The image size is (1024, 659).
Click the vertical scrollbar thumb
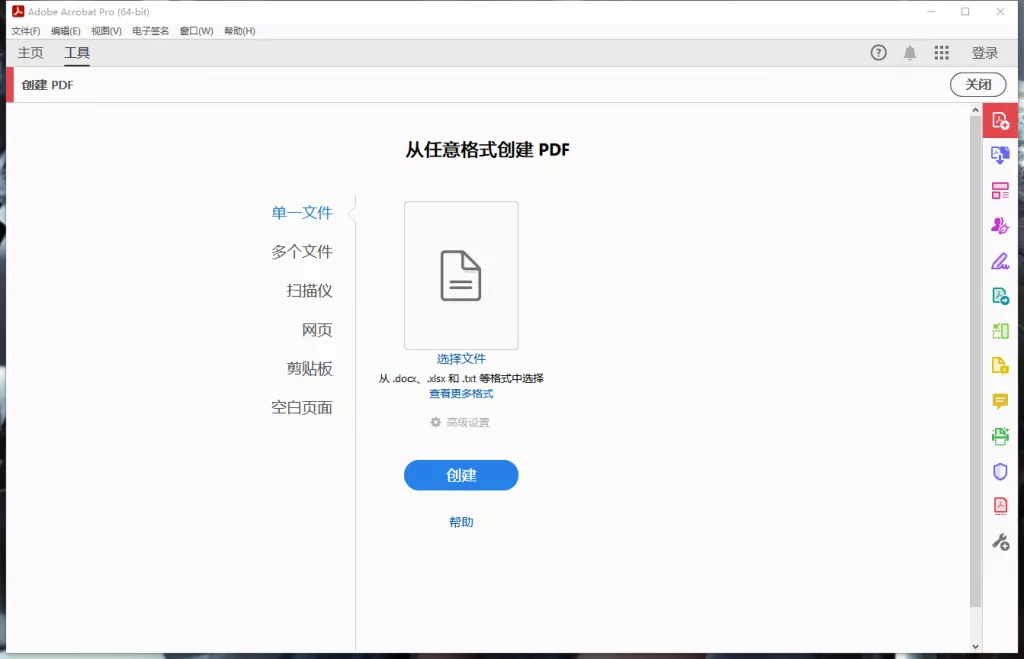coord(975,361)
